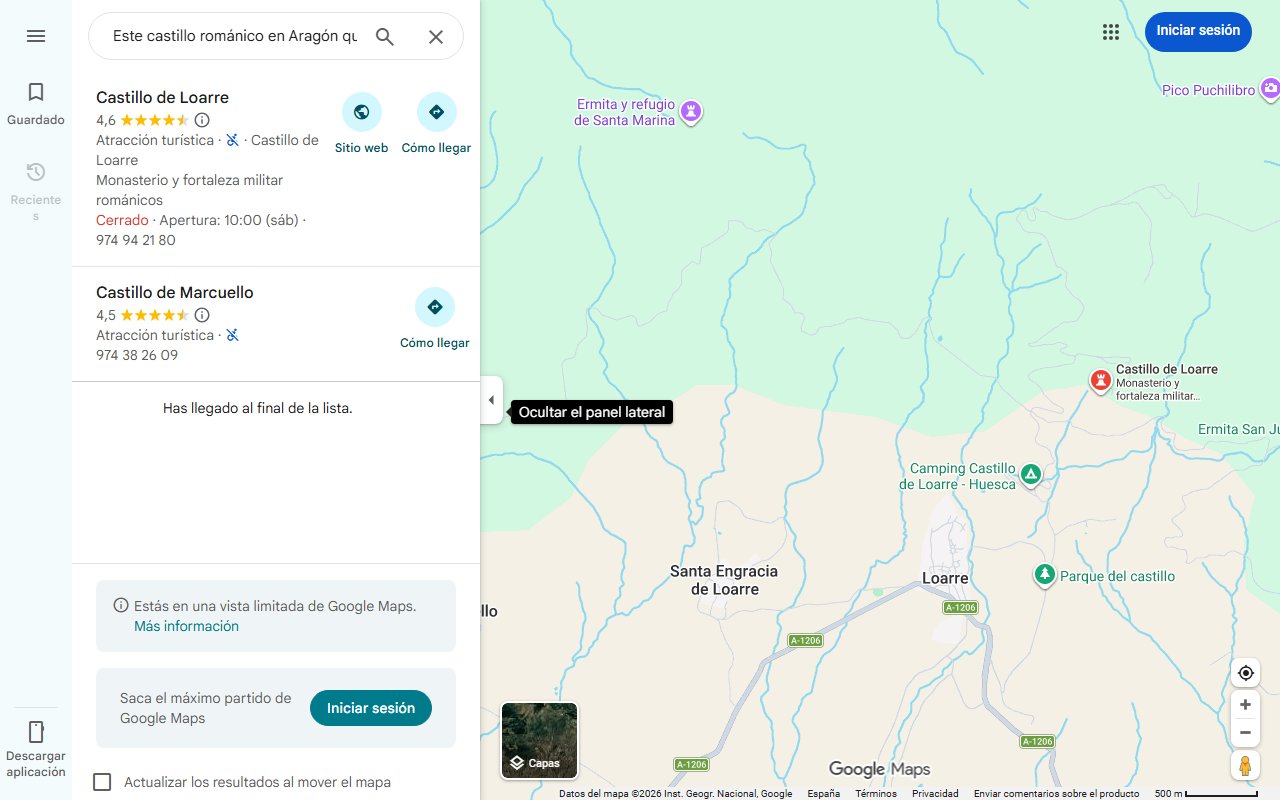Open Guardado saved places

coord(36,104)
